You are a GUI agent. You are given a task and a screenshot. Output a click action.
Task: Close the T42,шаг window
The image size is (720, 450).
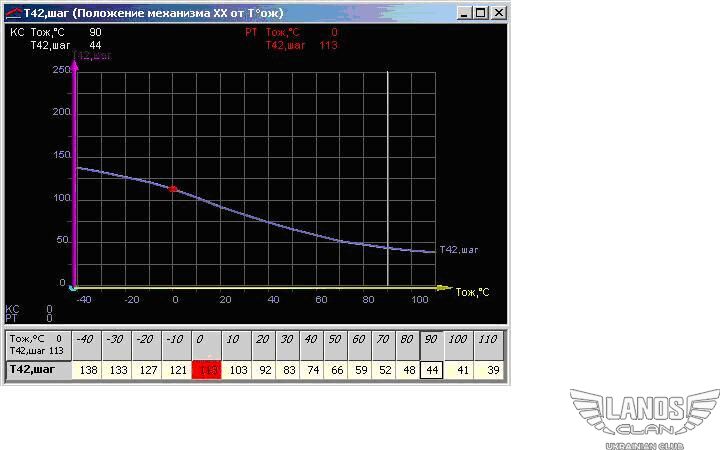(x=498, y=13)
